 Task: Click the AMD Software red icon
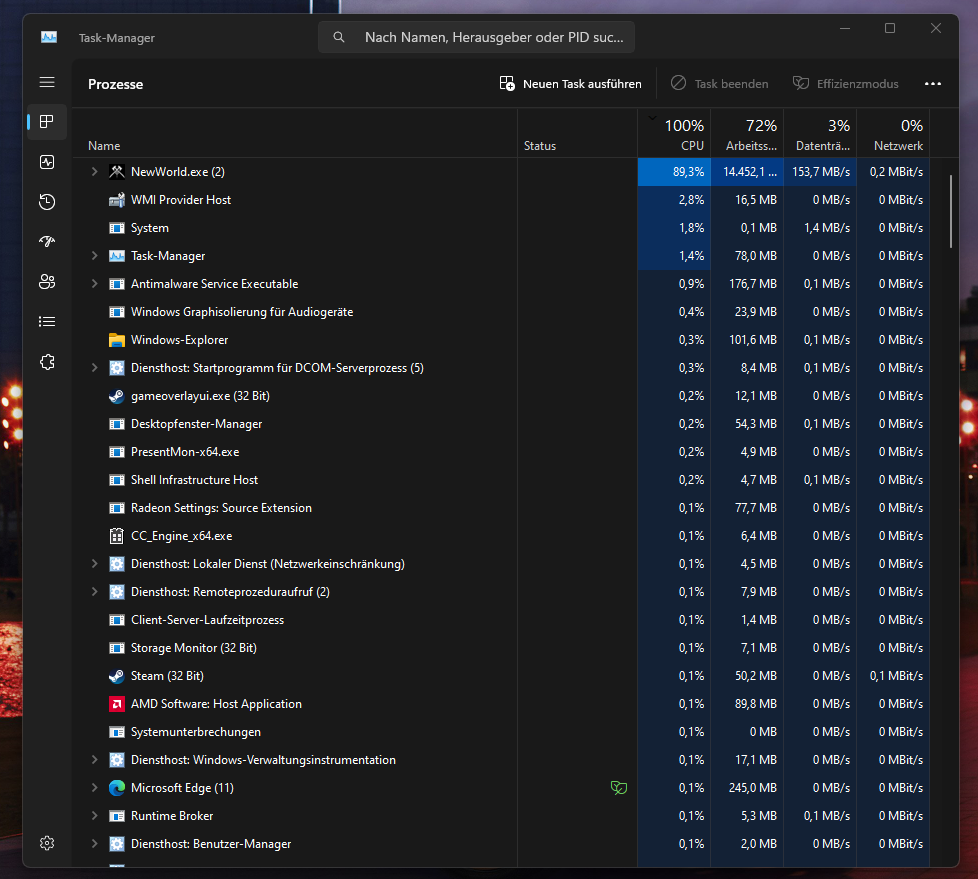click(x=117, y=704)
